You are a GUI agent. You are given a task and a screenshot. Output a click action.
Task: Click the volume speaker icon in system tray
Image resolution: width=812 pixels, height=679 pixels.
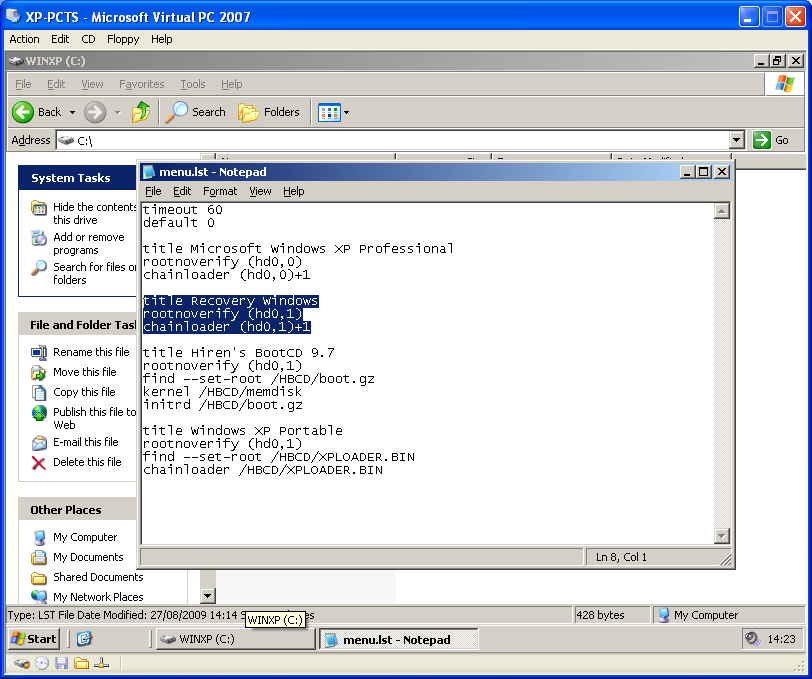pos(751,639)
